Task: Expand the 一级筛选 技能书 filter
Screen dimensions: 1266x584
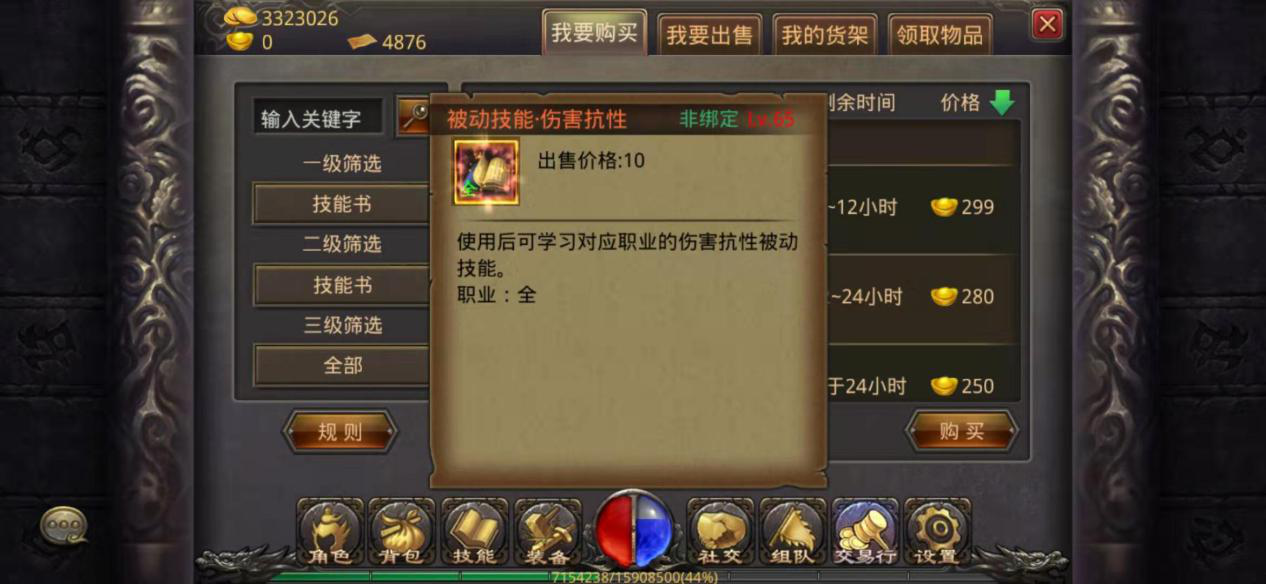Action: tap(342, 204)
